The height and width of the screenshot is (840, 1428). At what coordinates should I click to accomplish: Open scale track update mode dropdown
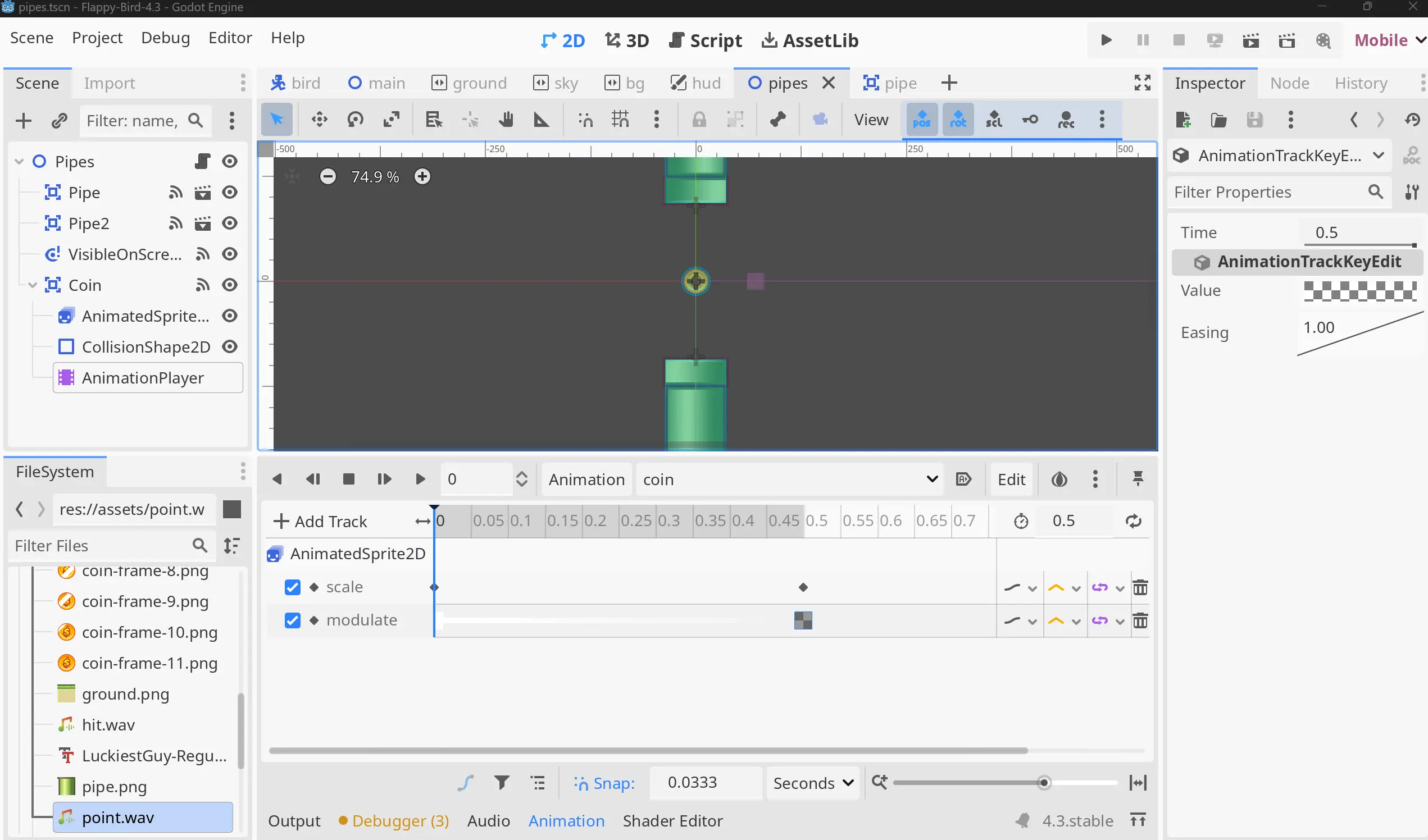[1021, 588]
